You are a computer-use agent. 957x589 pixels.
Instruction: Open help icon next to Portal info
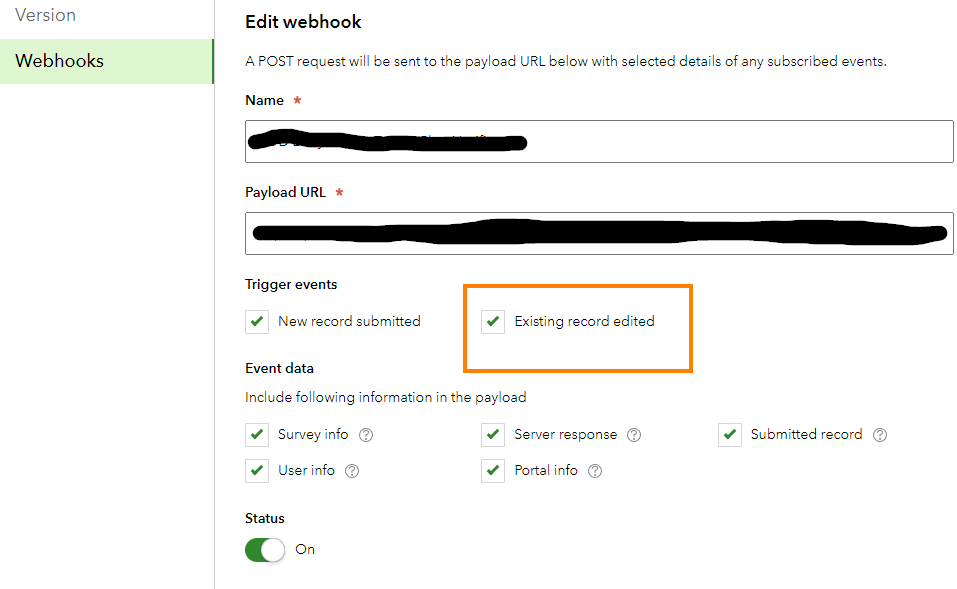(x=595, y=471)
